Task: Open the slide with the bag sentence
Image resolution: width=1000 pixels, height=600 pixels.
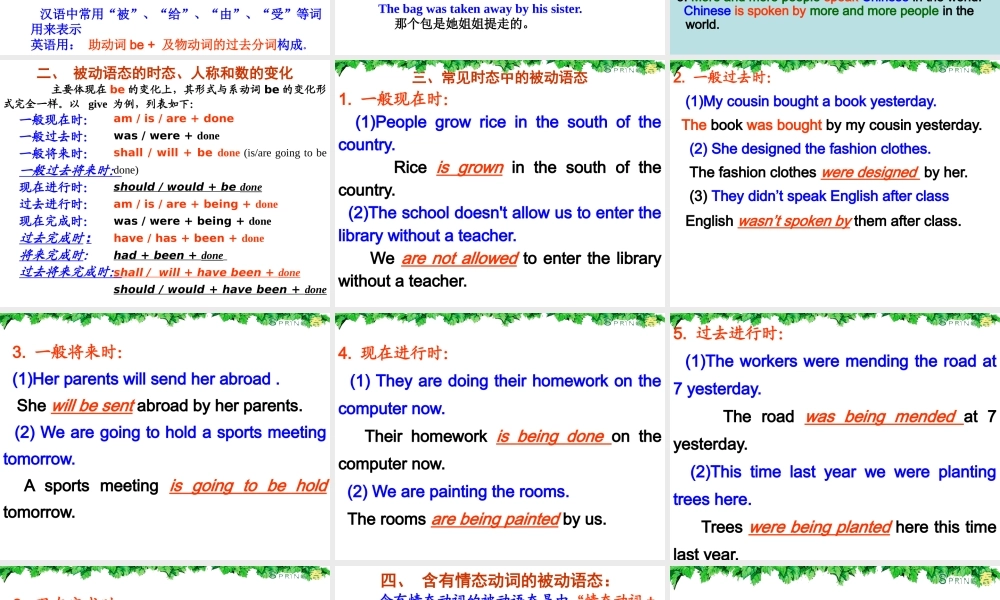Action: pos(500,27)
